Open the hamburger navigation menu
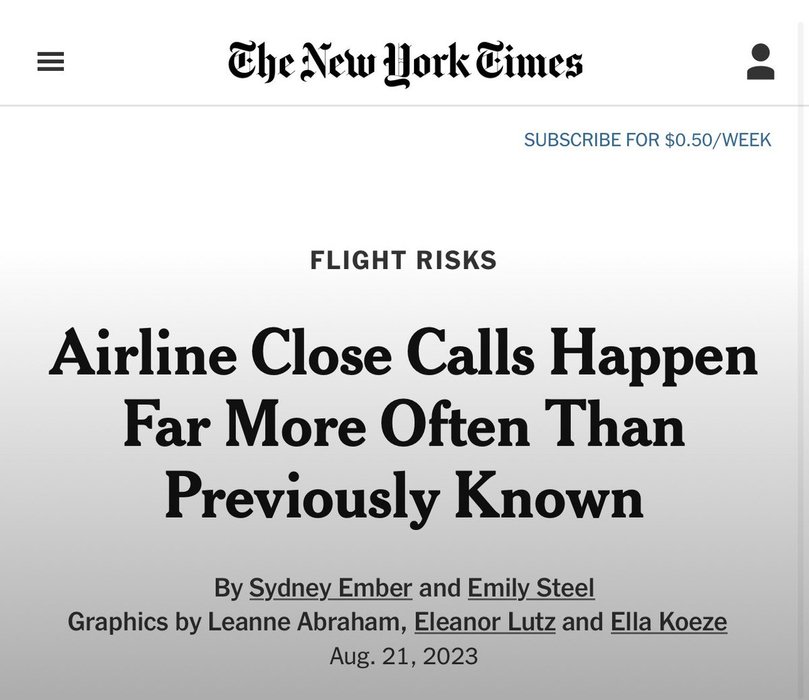 pos(50,62)
